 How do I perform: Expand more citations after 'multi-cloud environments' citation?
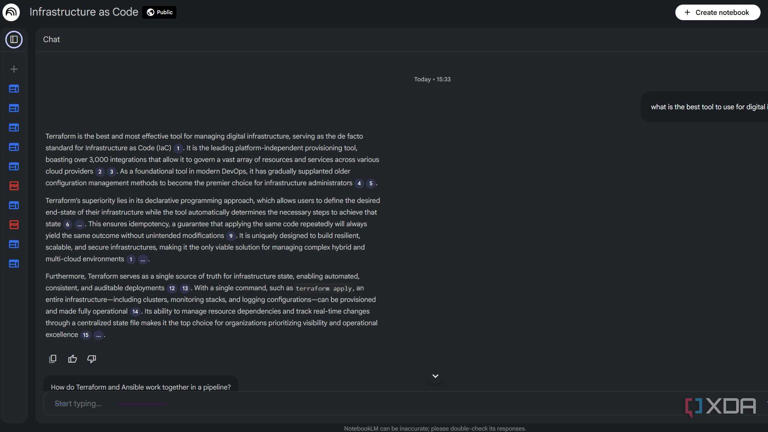click(x=143, y=259)
